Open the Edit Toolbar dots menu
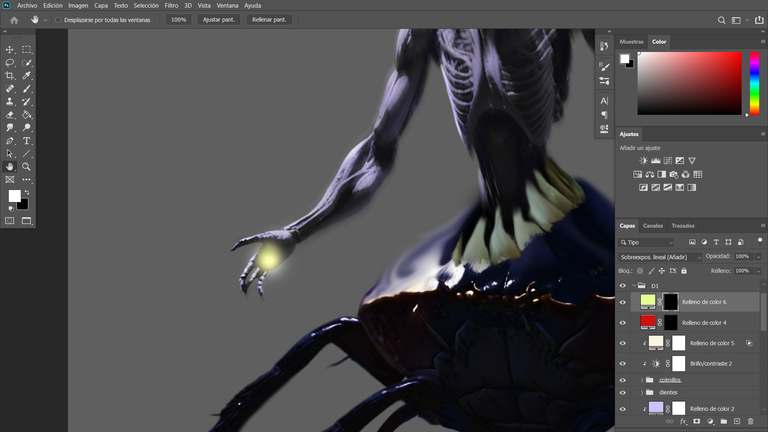The width and height of the screenshot is (768, 432). [26, 180]
